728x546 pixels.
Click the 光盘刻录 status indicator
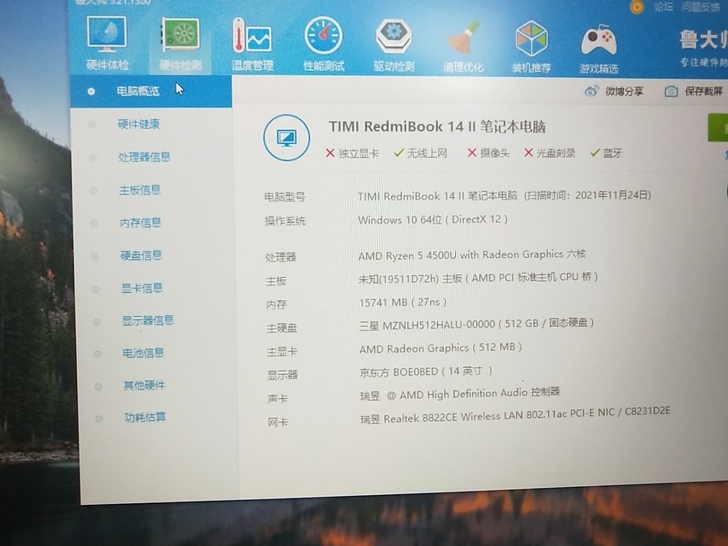pyautogui.click(x=550, y=153)
